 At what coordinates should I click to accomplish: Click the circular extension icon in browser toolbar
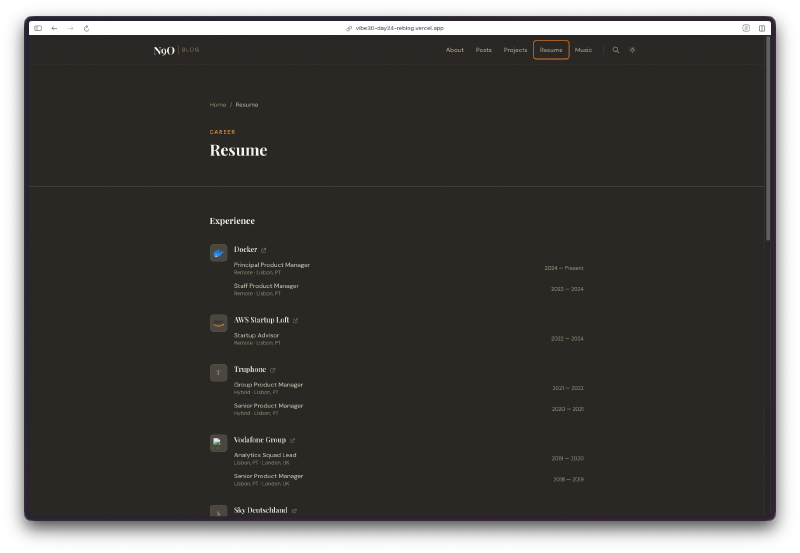click(x=746, y=28)
